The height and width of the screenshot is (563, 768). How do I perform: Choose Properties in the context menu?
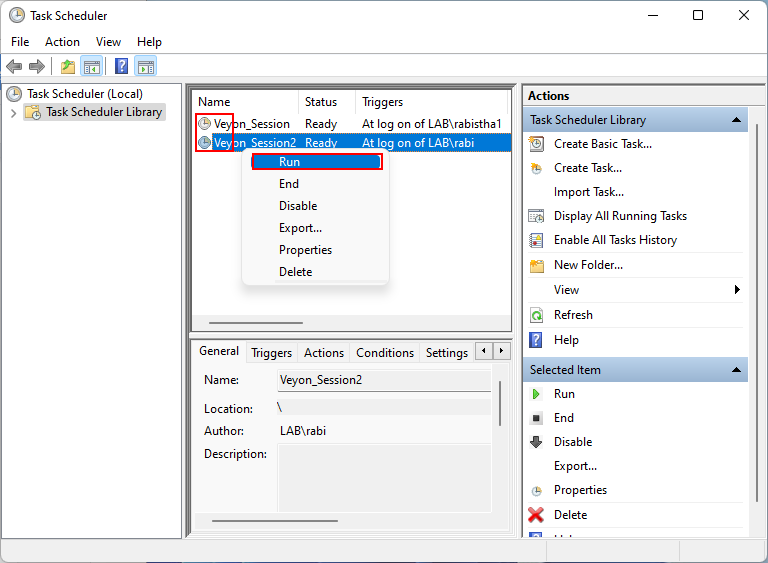click(x=305, y=250)
